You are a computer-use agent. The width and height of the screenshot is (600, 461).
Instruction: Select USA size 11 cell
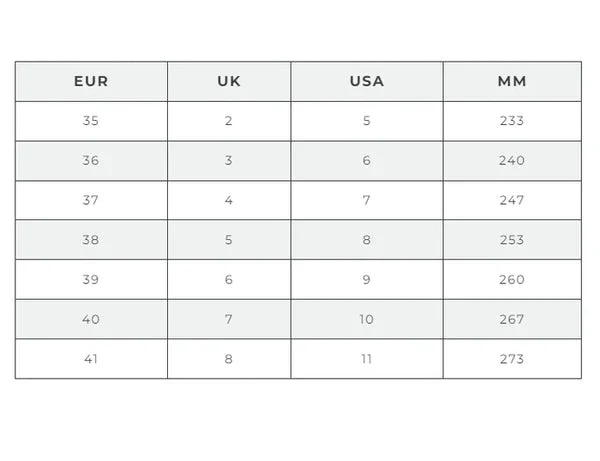pos(367,359)
